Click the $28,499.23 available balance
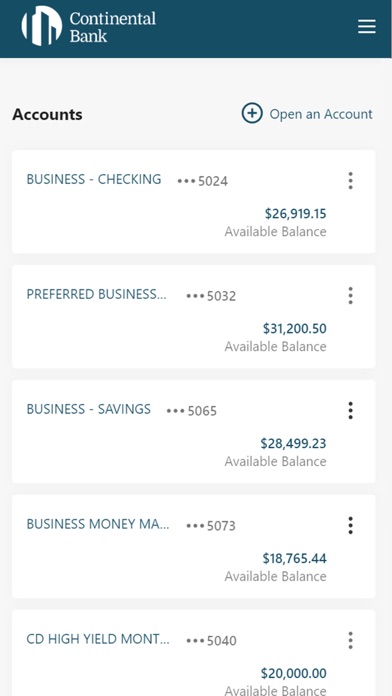This screenshot has height=696, width=392. 293,444
